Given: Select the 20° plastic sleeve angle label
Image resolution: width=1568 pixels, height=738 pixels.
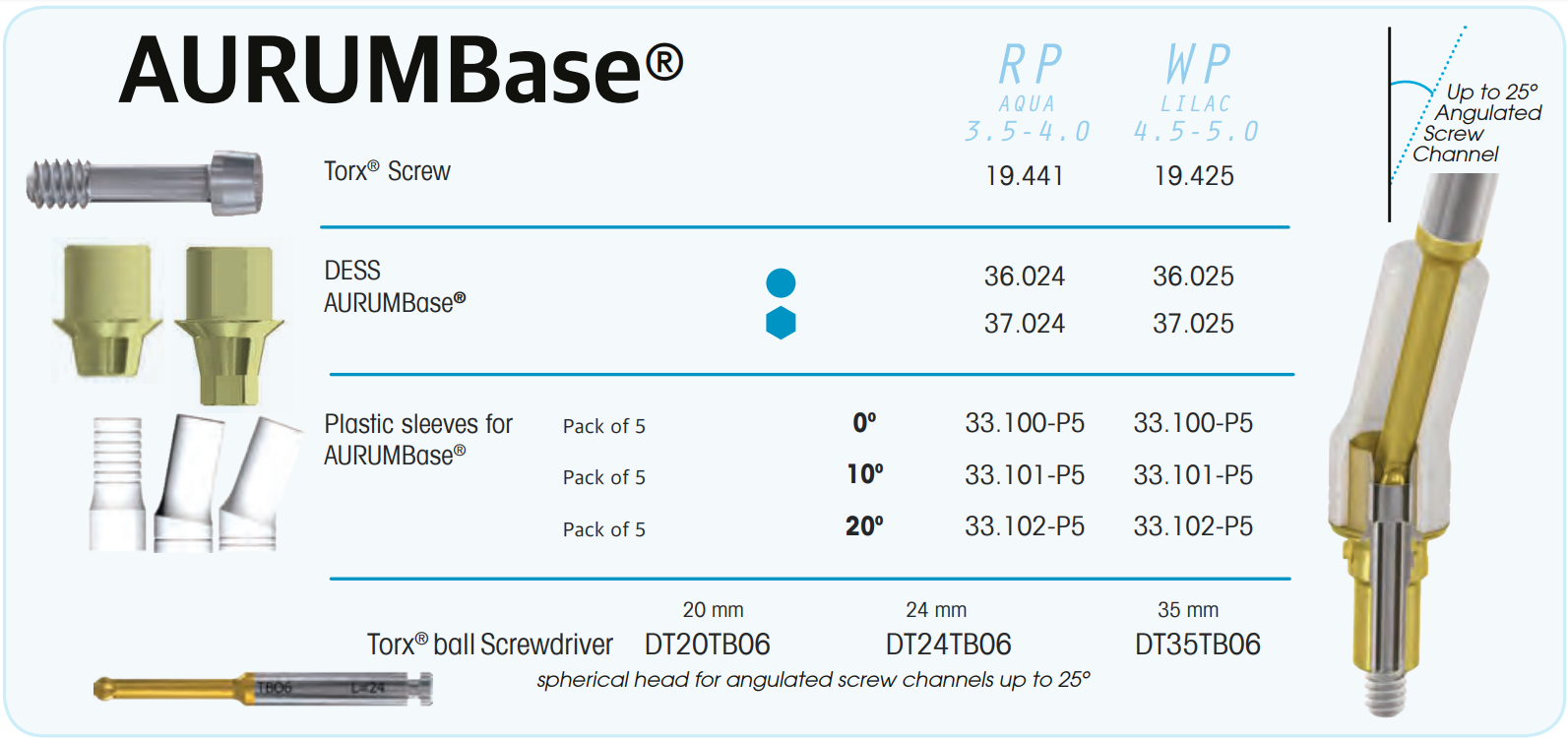Looking at the screenshot, I should 864,526.
